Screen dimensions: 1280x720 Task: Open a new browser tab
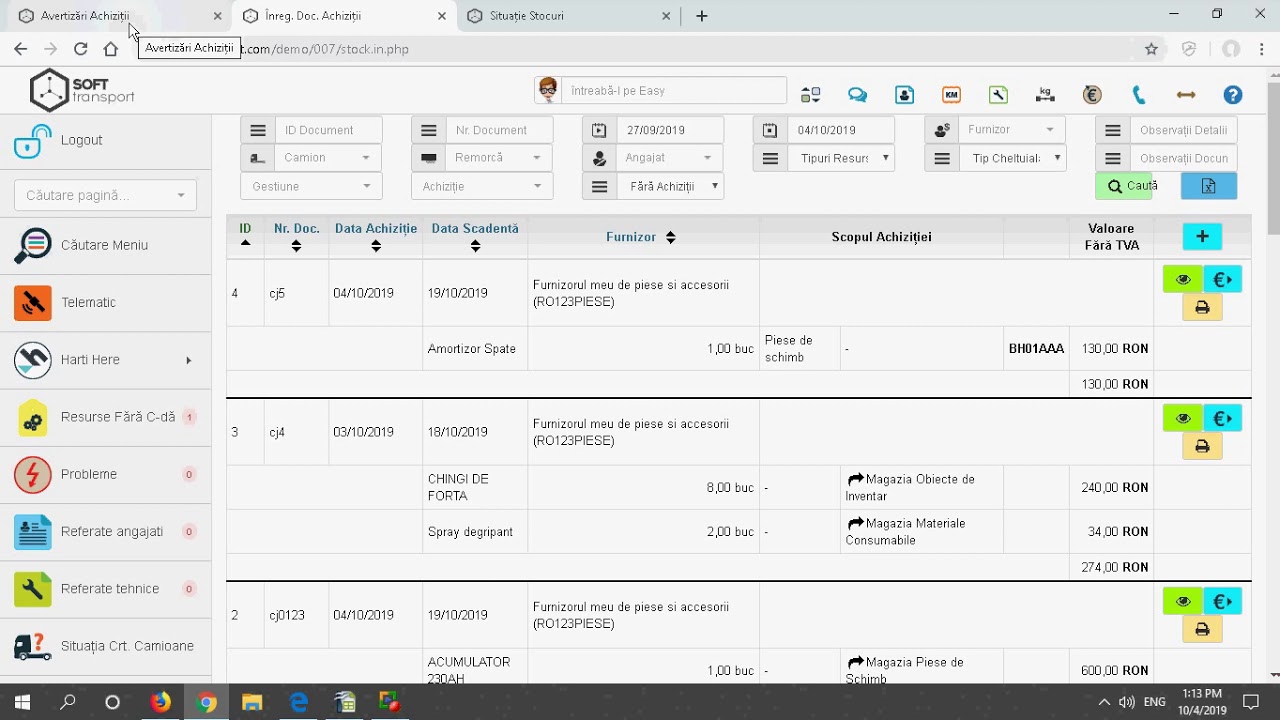[702, 16]
